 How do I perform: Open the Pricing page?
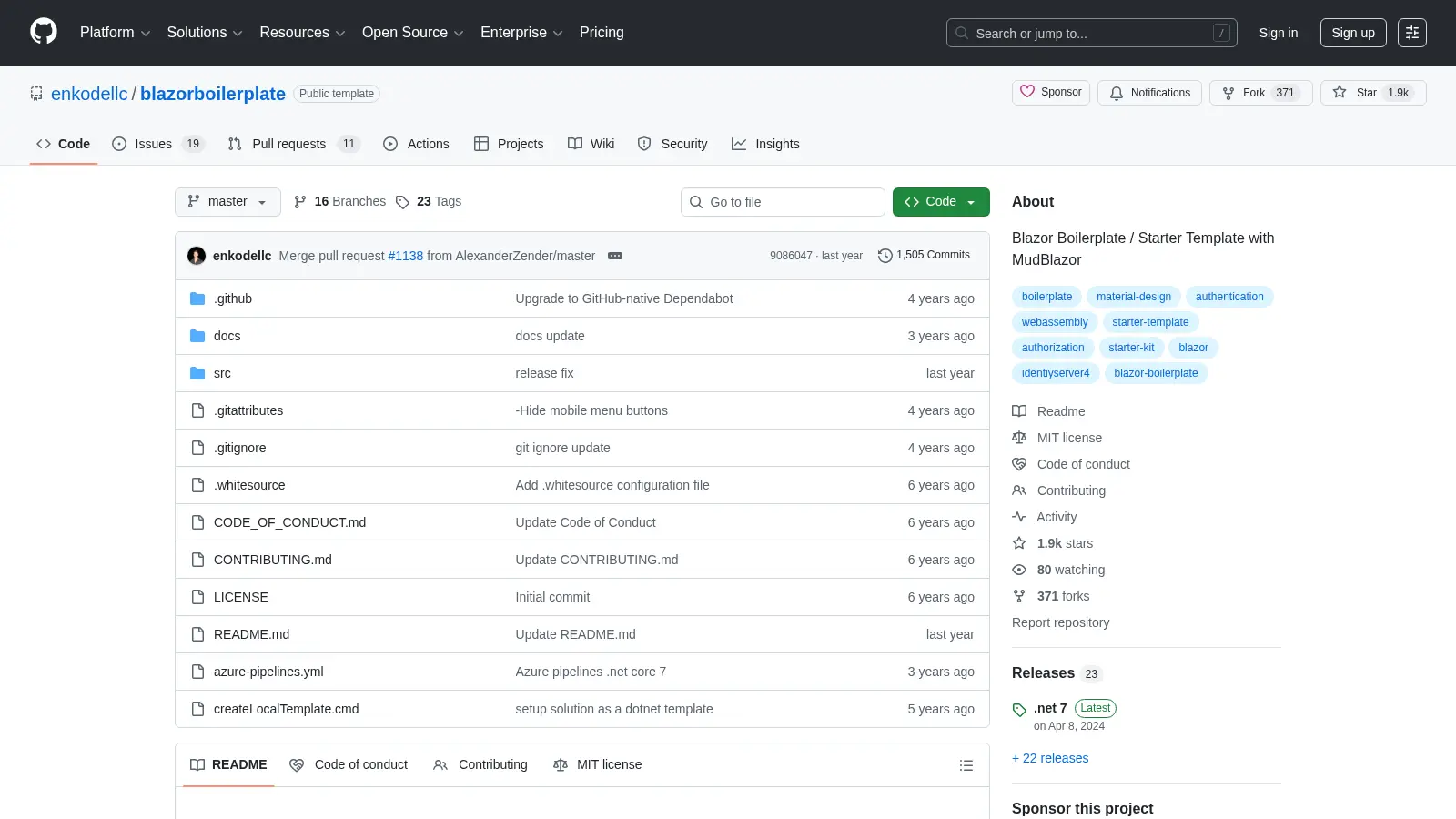point(602,33)
